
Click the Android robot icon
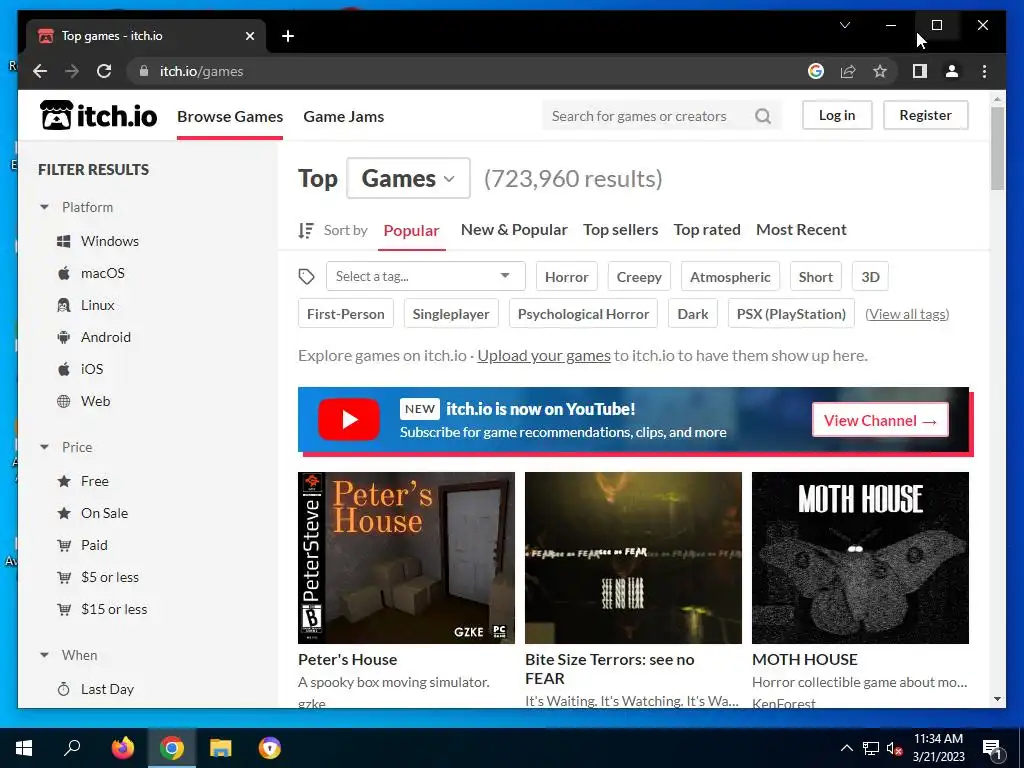click(63, 337)
